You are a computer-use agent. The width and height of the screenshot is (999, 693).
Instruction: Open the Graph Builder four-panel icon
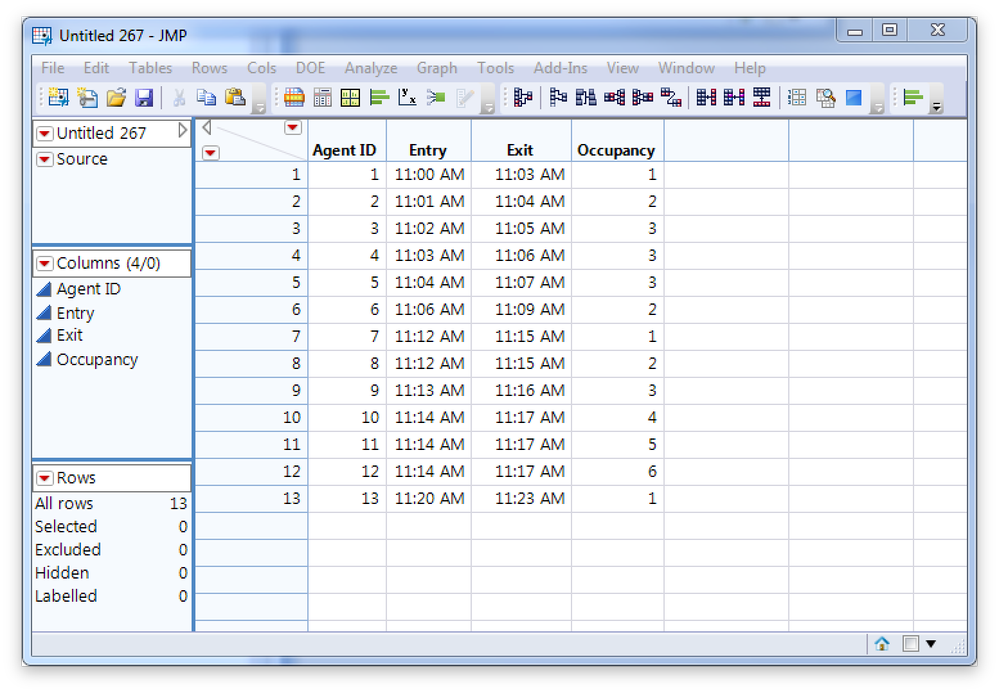tap(350, 97)
